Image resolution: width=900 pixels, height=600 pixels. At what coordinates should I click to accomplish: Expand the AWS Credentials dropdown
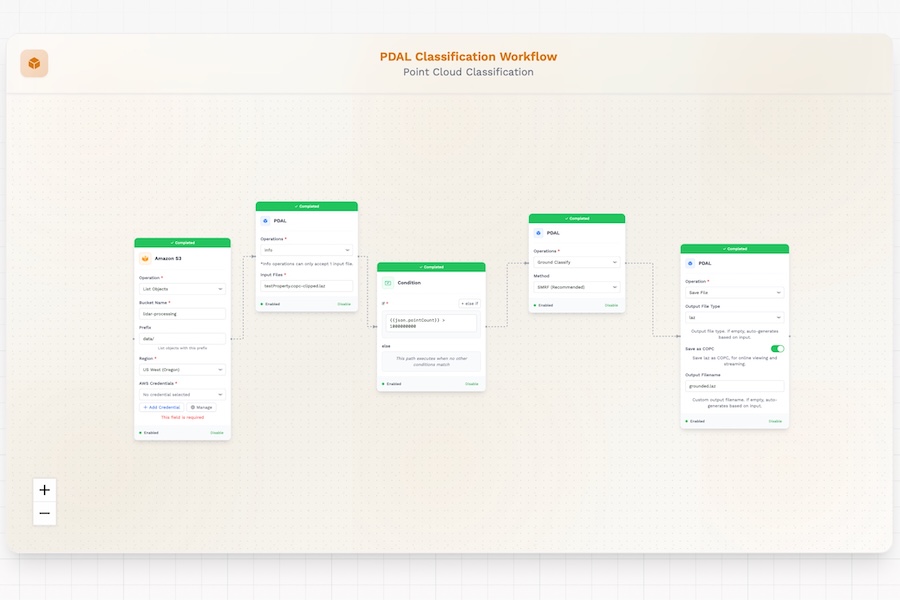tap(182, 394)
